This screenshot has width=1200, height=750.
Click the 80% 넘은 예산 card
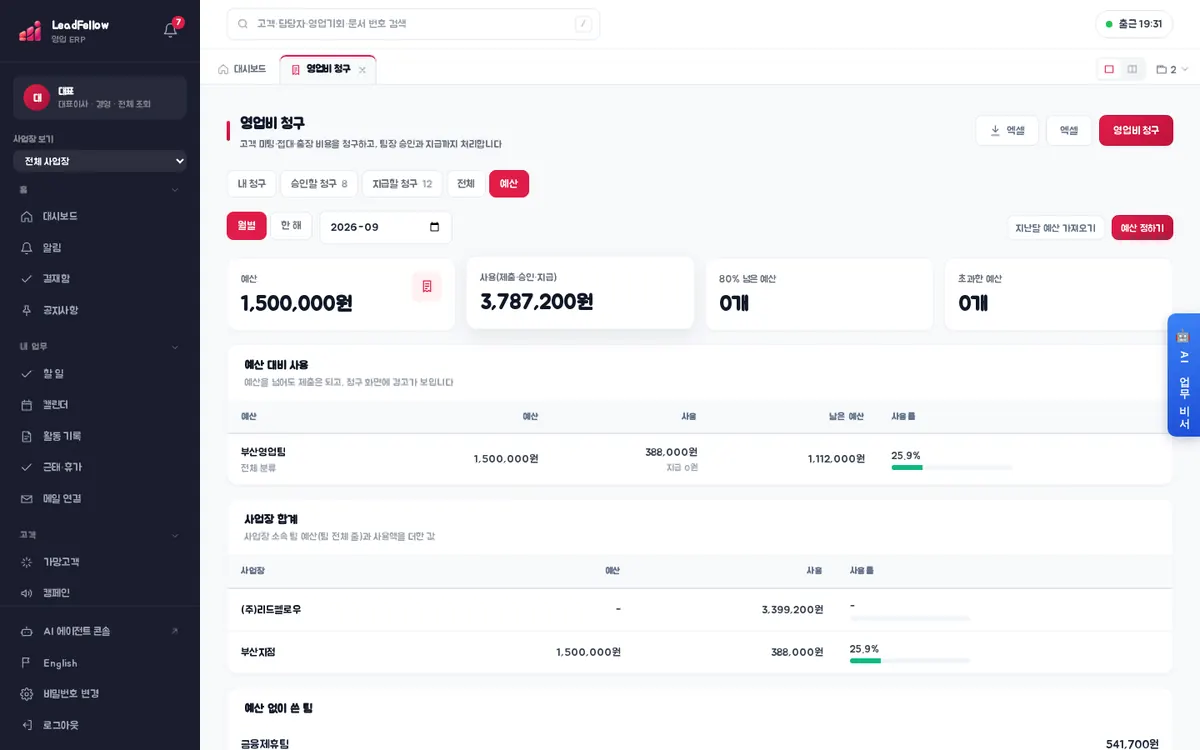819,293
